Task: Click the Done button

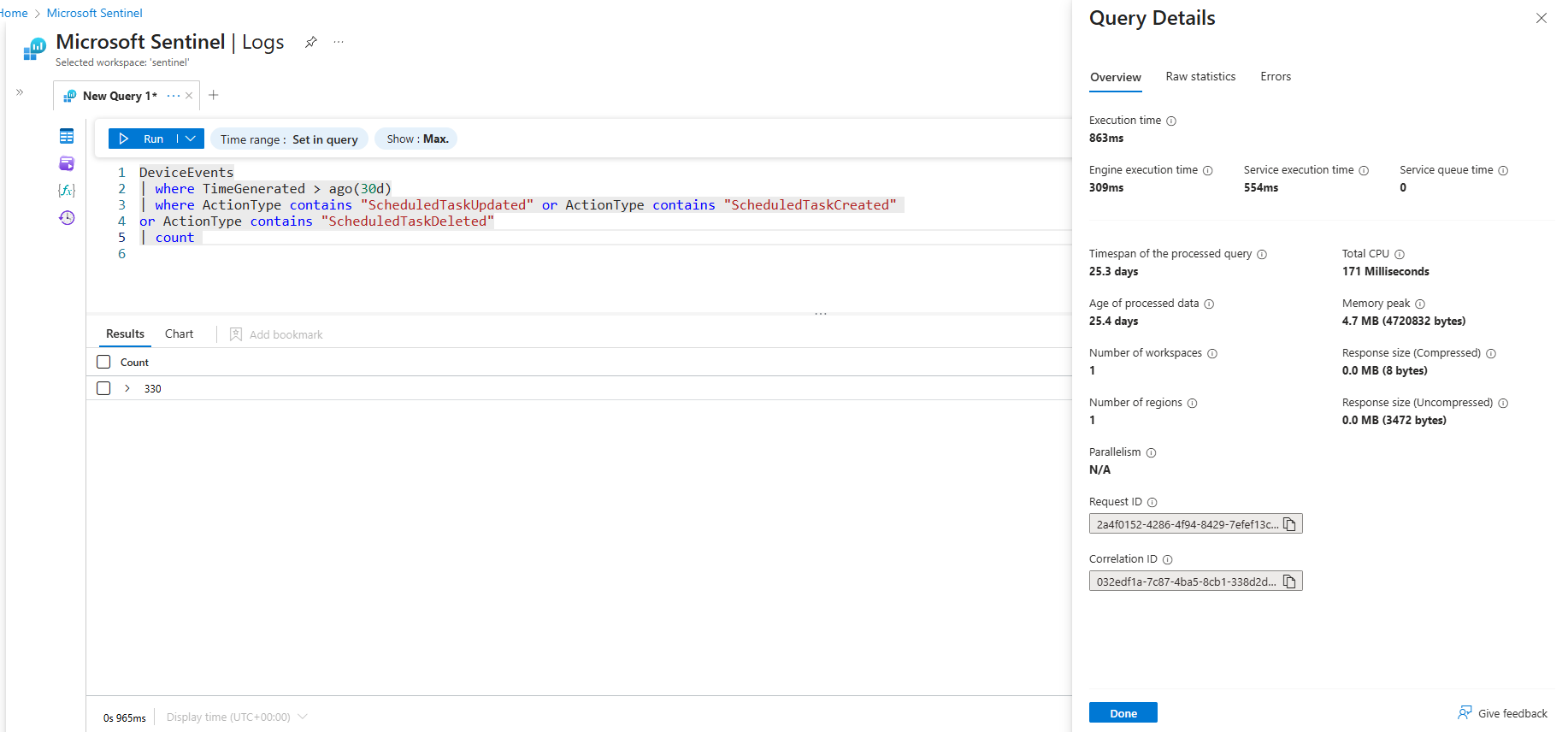Action: 1123,713
